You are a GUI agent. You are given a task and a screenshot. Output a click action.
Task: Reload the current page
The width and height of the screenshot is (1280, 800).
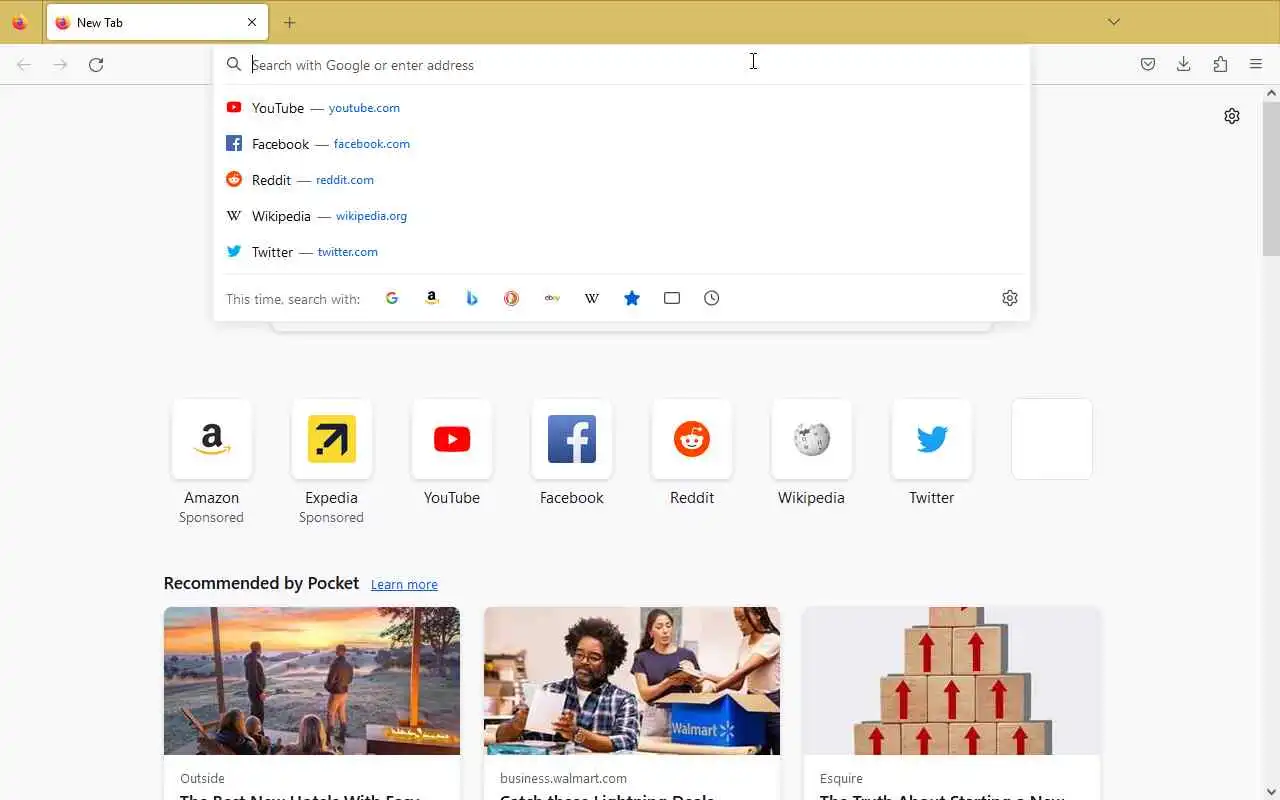96,65
